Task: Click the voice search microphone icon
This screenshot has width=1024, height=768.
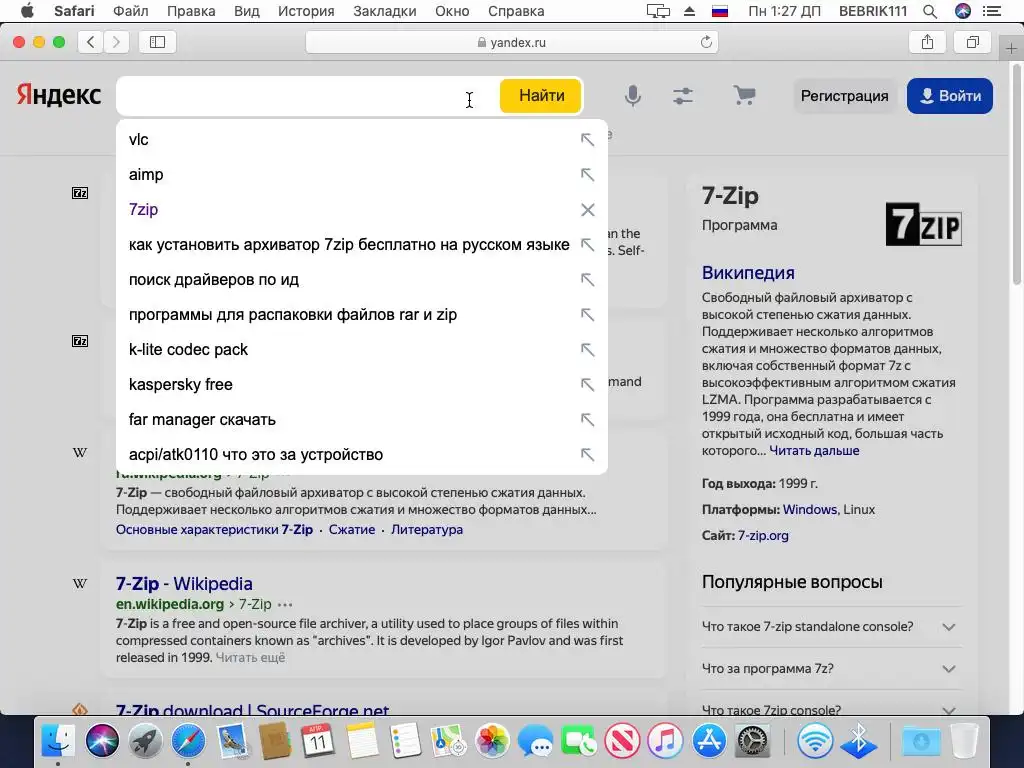Action: (632, 96)
